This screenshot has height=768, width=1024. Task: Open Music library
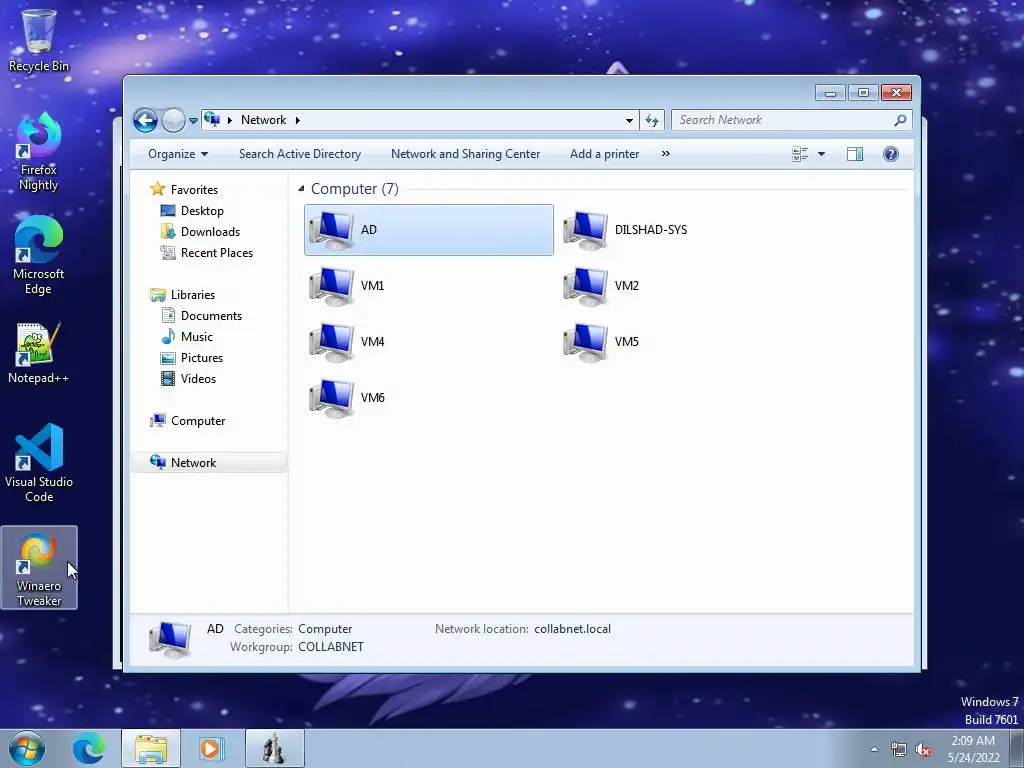pos(197,336)
